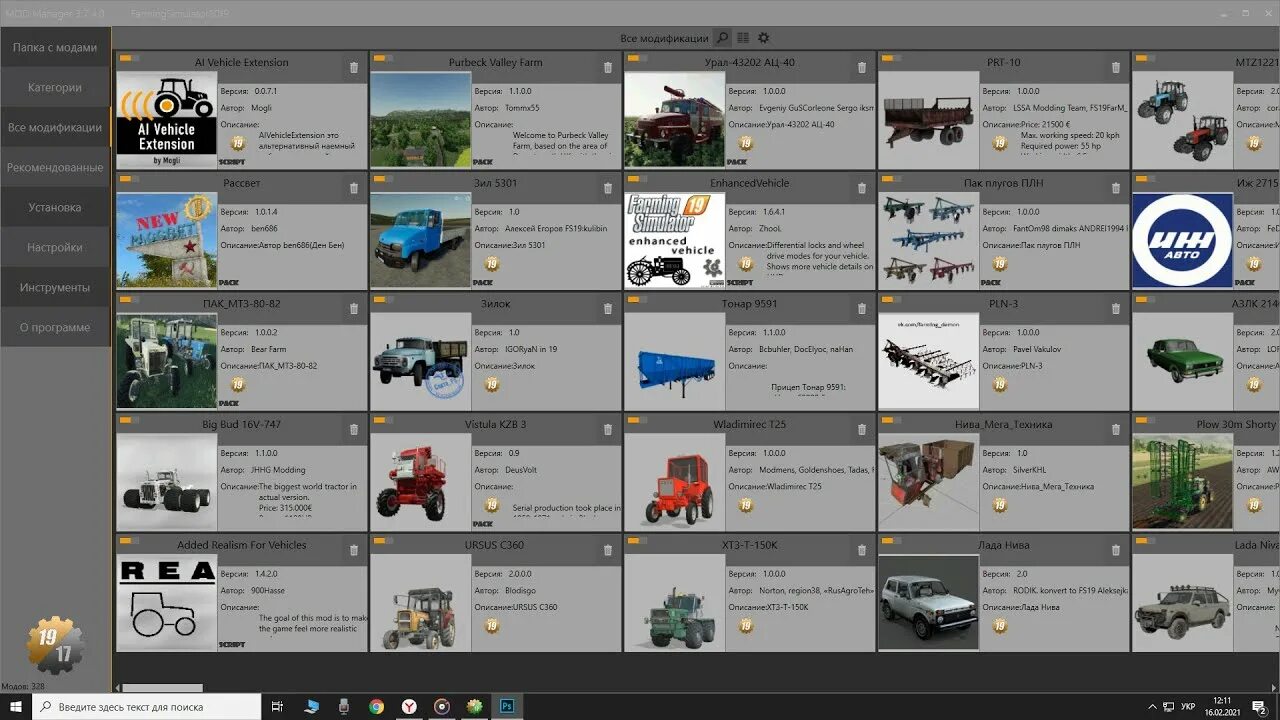Open the Папка с модами sidebar section
The width and height of the screenshot is (1280, 720).
click(55, 47)
